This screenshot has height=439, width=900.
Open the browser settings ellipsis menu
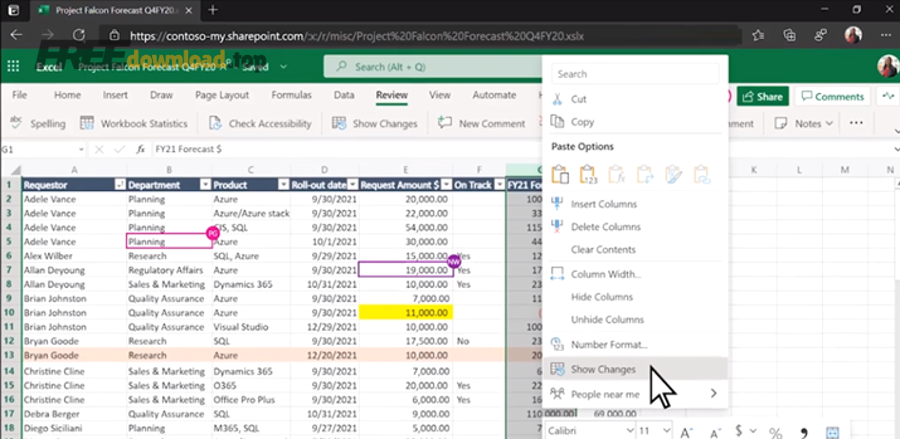click(886, 36)
